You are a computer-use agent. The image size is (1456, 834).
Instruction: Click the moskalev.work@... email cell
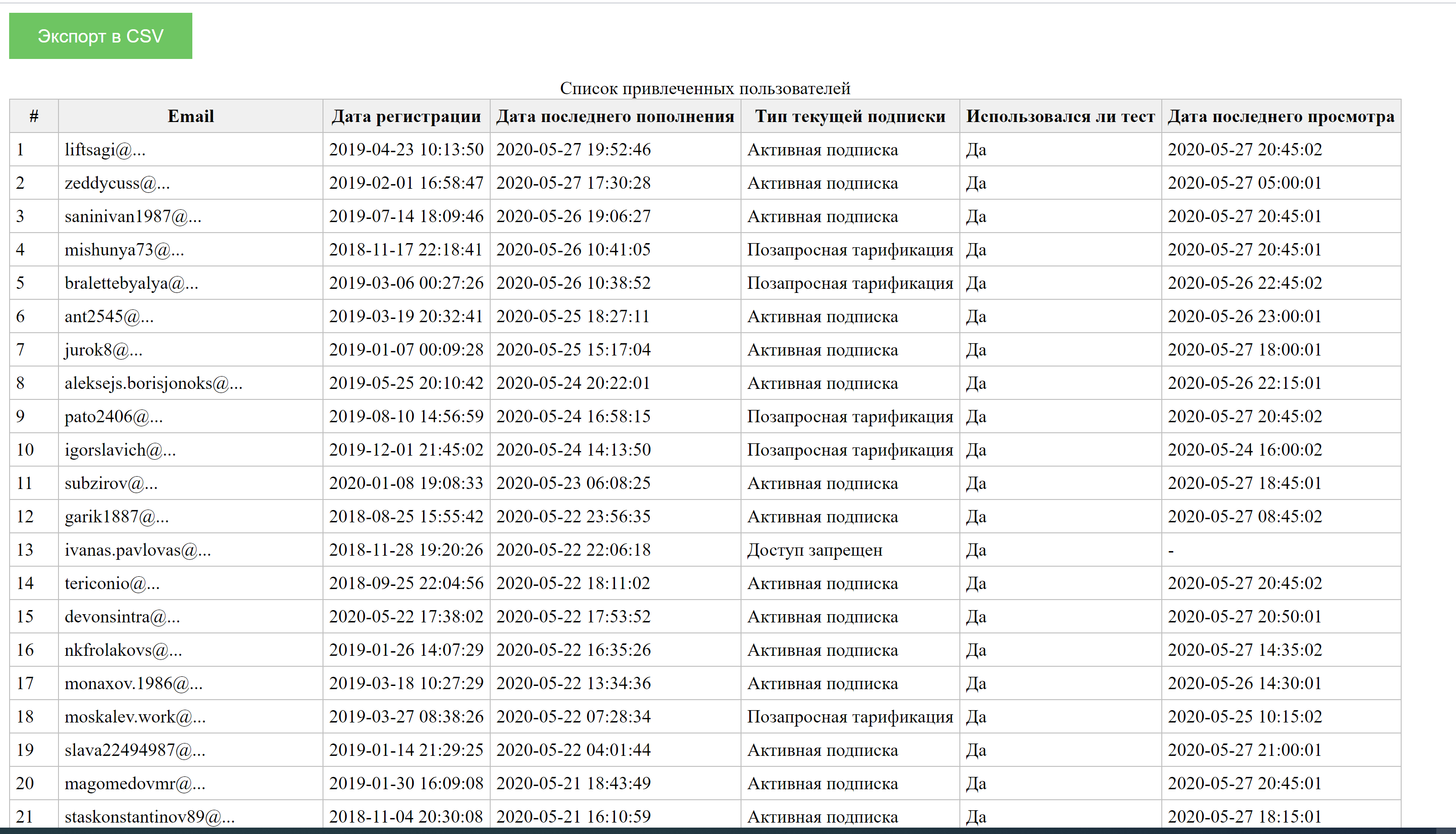pyautogui.click(x=135, y=717)
